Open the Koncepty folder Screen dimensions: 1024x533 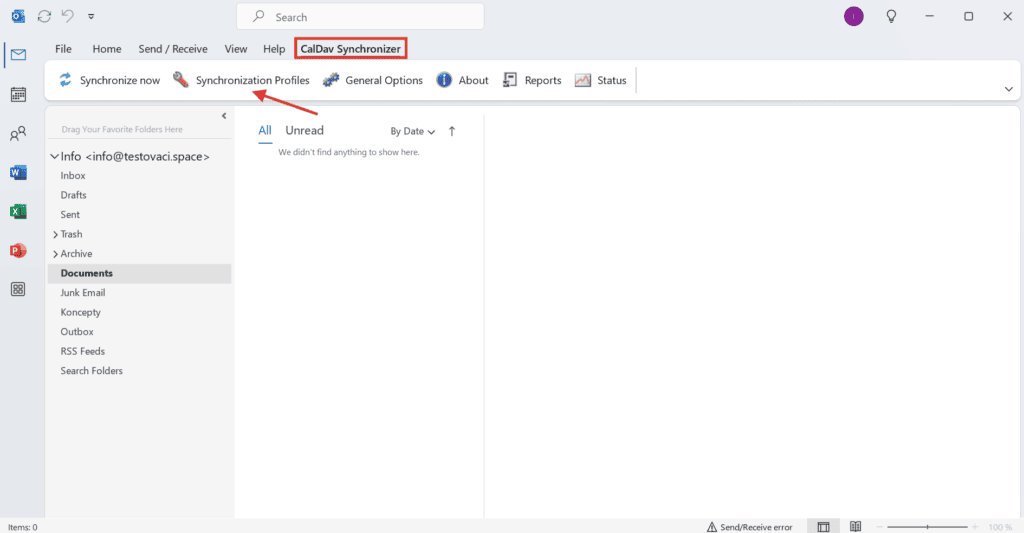(80, 312)
